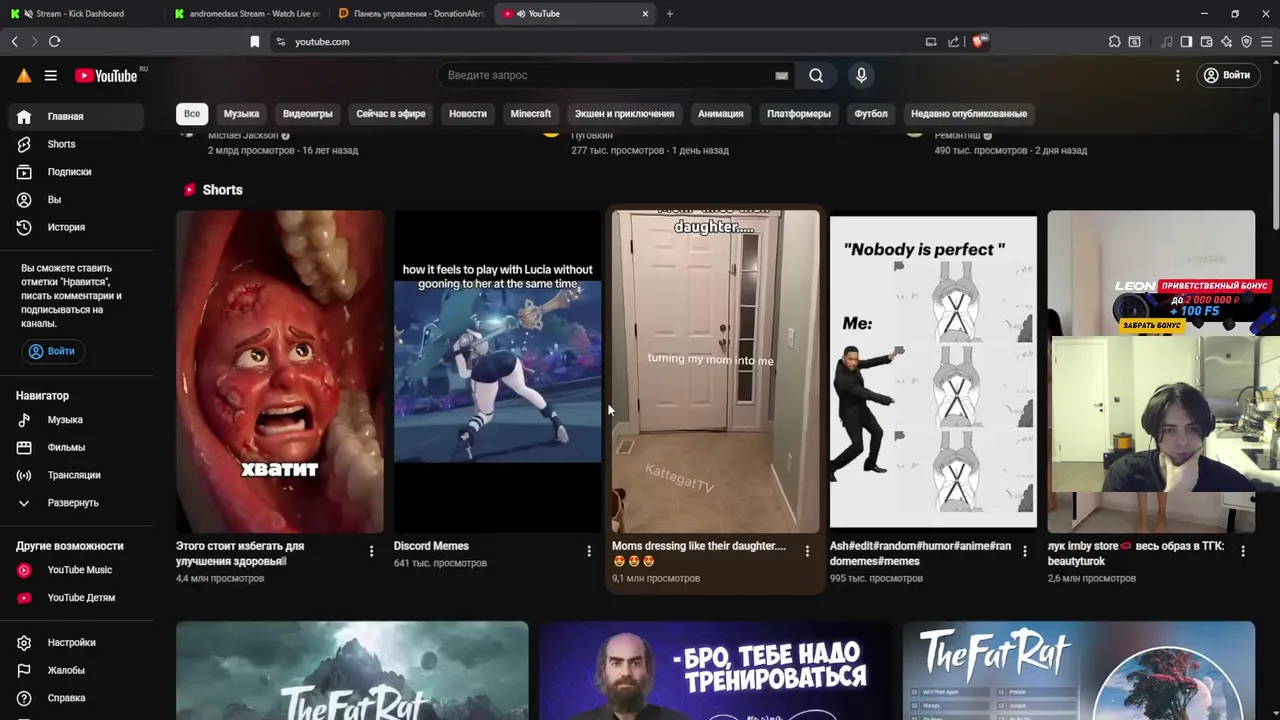Switch to DonationAlerts control panel tab

pyautogui.click(x=410, y=14)
